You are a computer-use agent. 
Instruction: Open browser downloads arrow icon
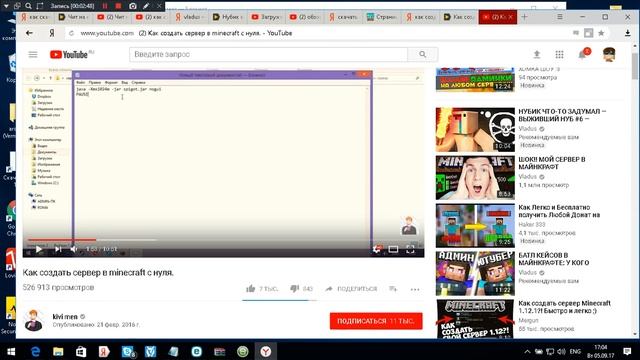[x=628, y=33]
